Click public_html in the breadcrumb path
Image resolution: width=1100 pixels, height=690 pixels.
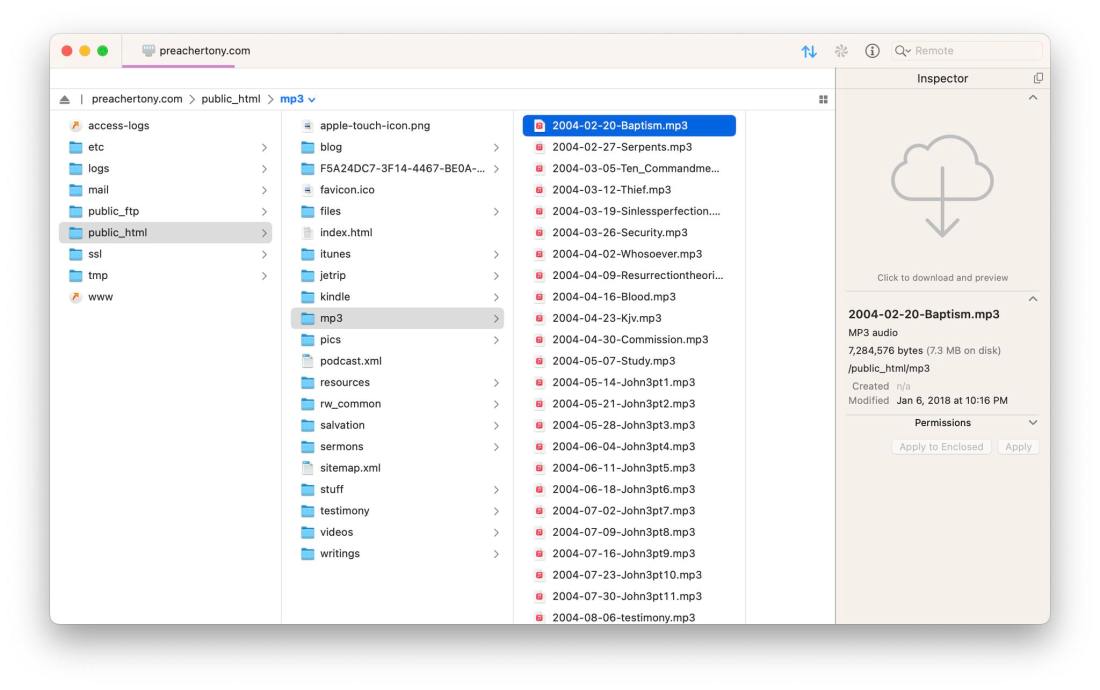point(230,99)
